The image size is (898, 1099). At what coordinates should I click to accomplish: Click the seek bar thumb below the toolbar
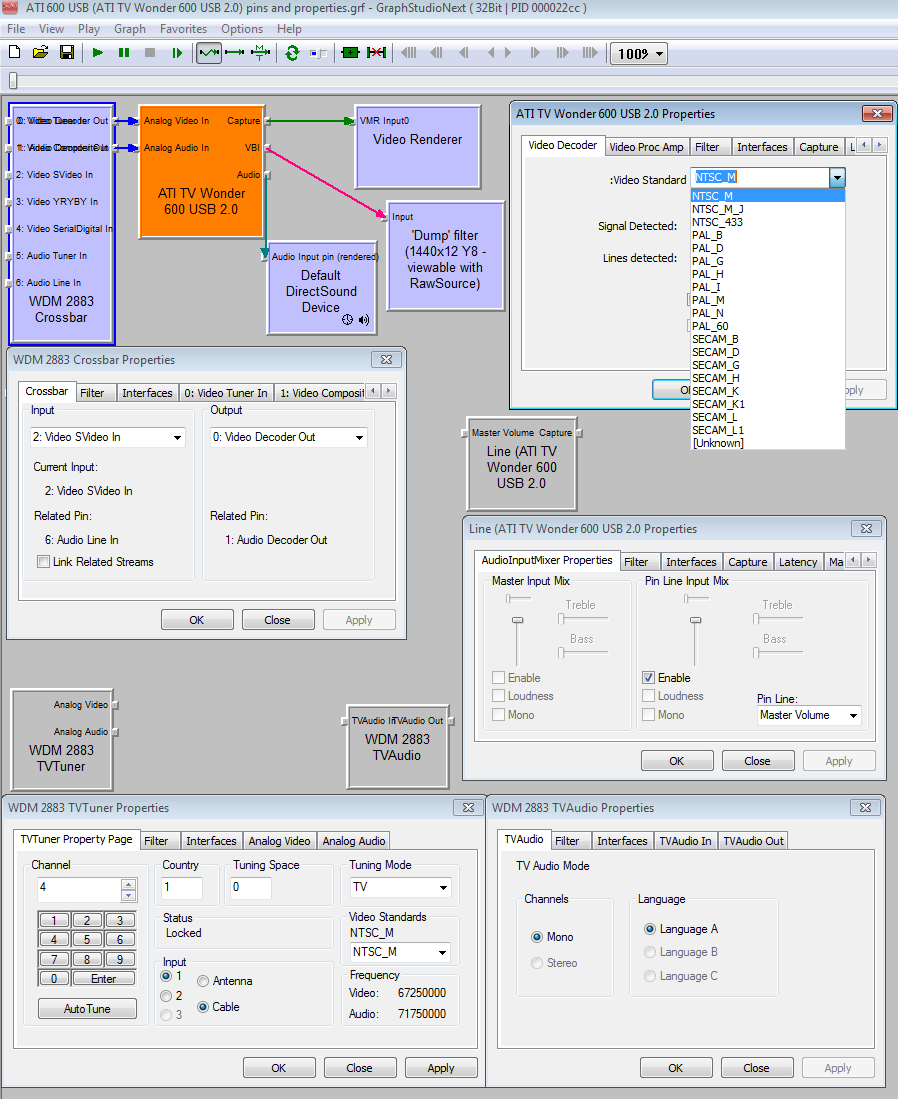point(13,81)
